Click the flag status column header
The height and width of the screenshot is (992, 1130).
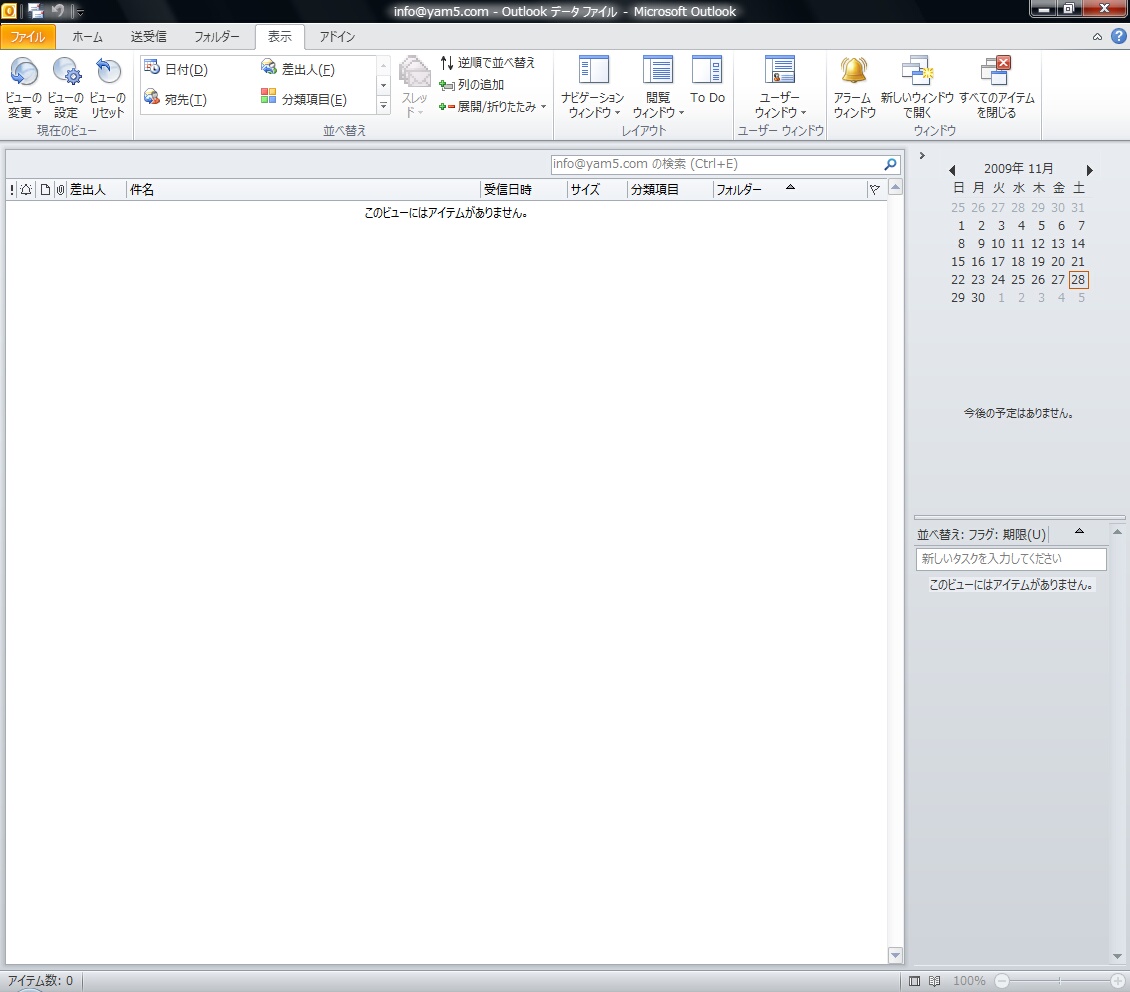coord(874,189)
